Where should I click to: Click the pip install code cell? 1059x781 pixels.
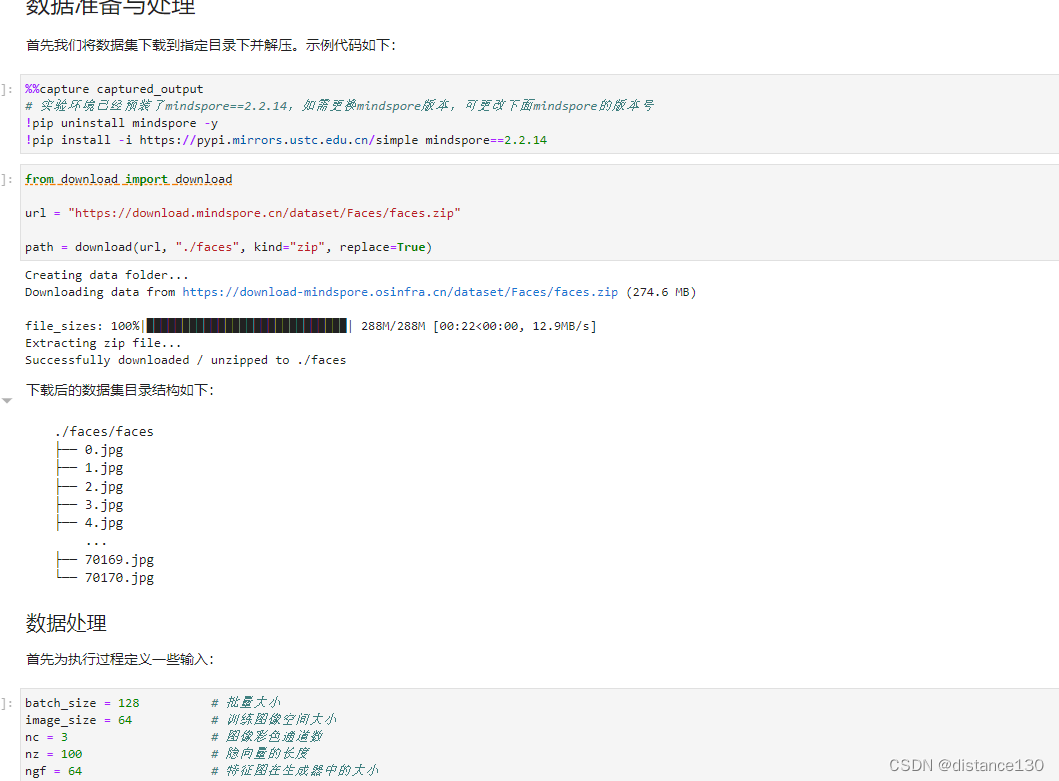540,114
